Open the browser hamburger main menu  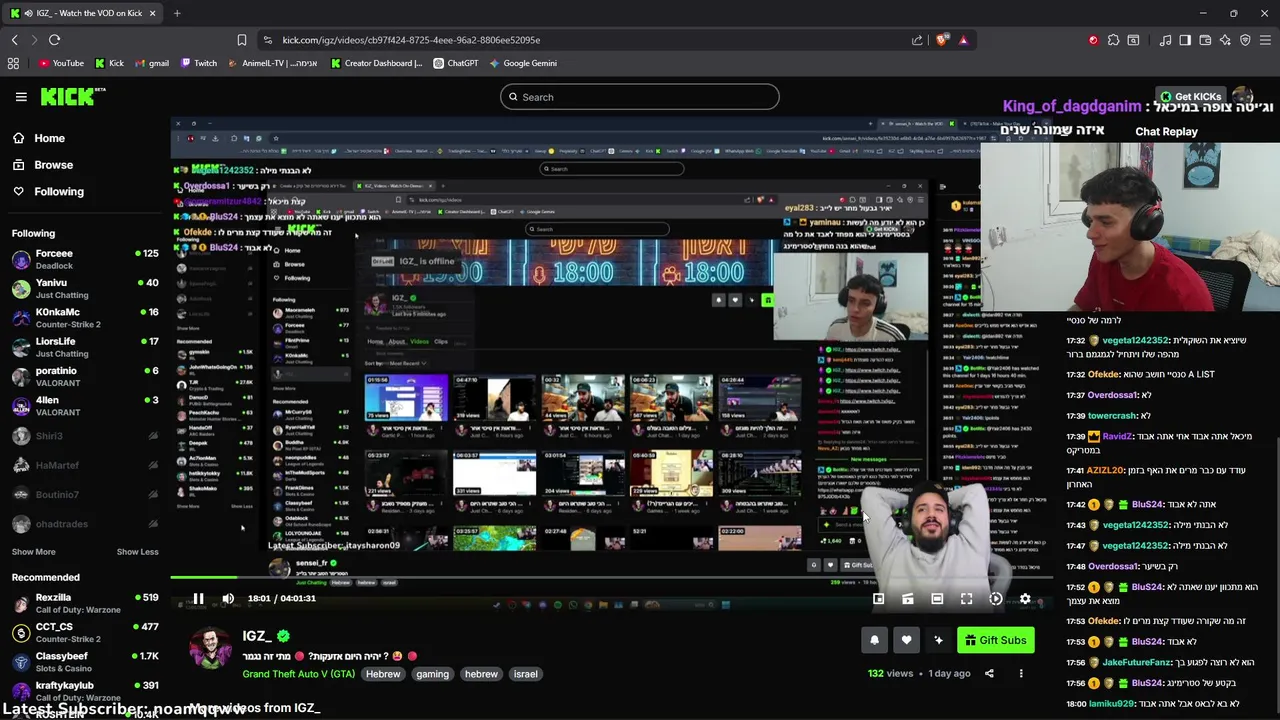click(1265, 40)
